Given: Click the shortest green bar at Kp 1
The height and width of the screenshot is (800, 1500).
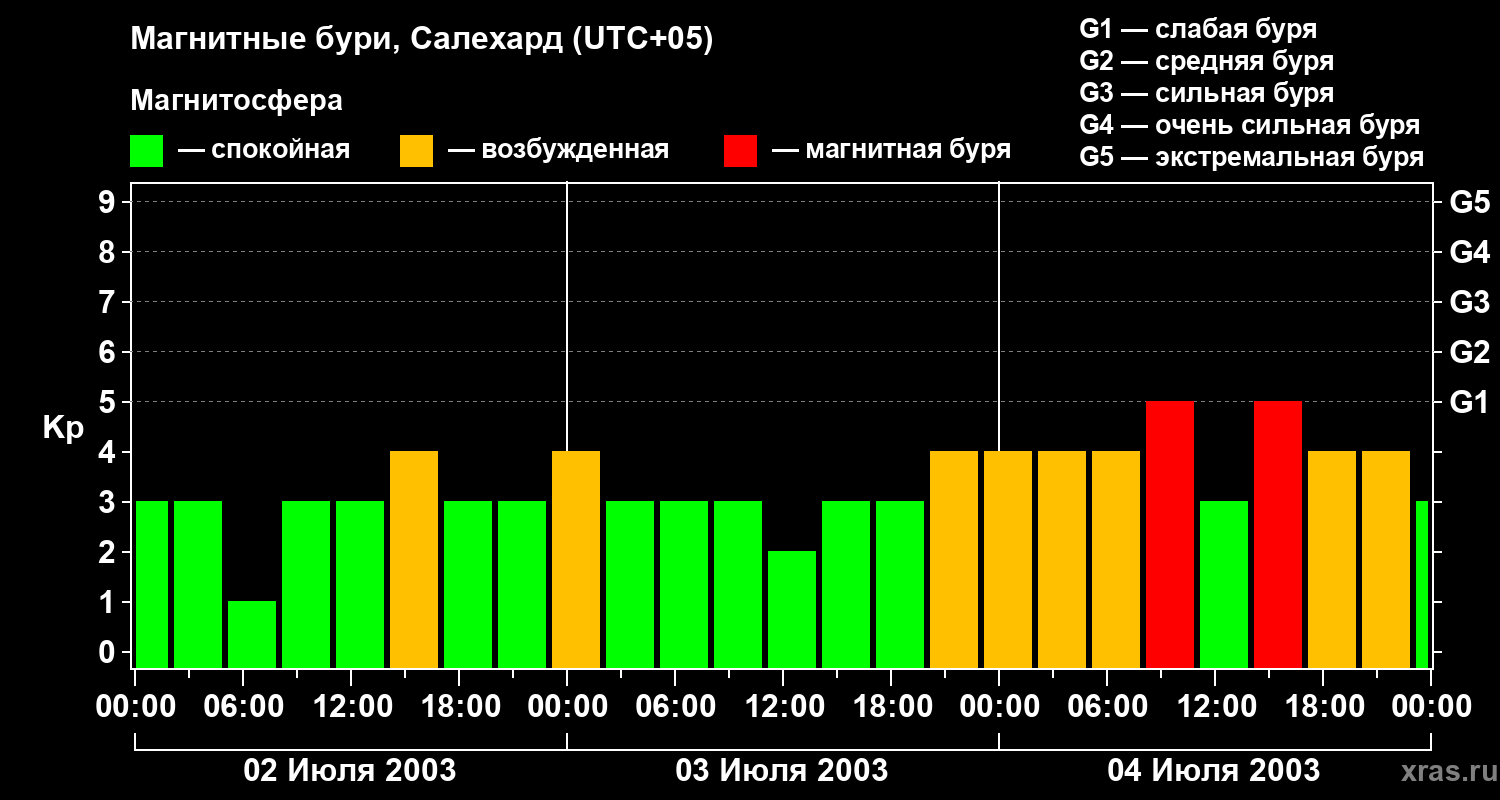Looking at the screenshot, I should [x=252, y=634].
